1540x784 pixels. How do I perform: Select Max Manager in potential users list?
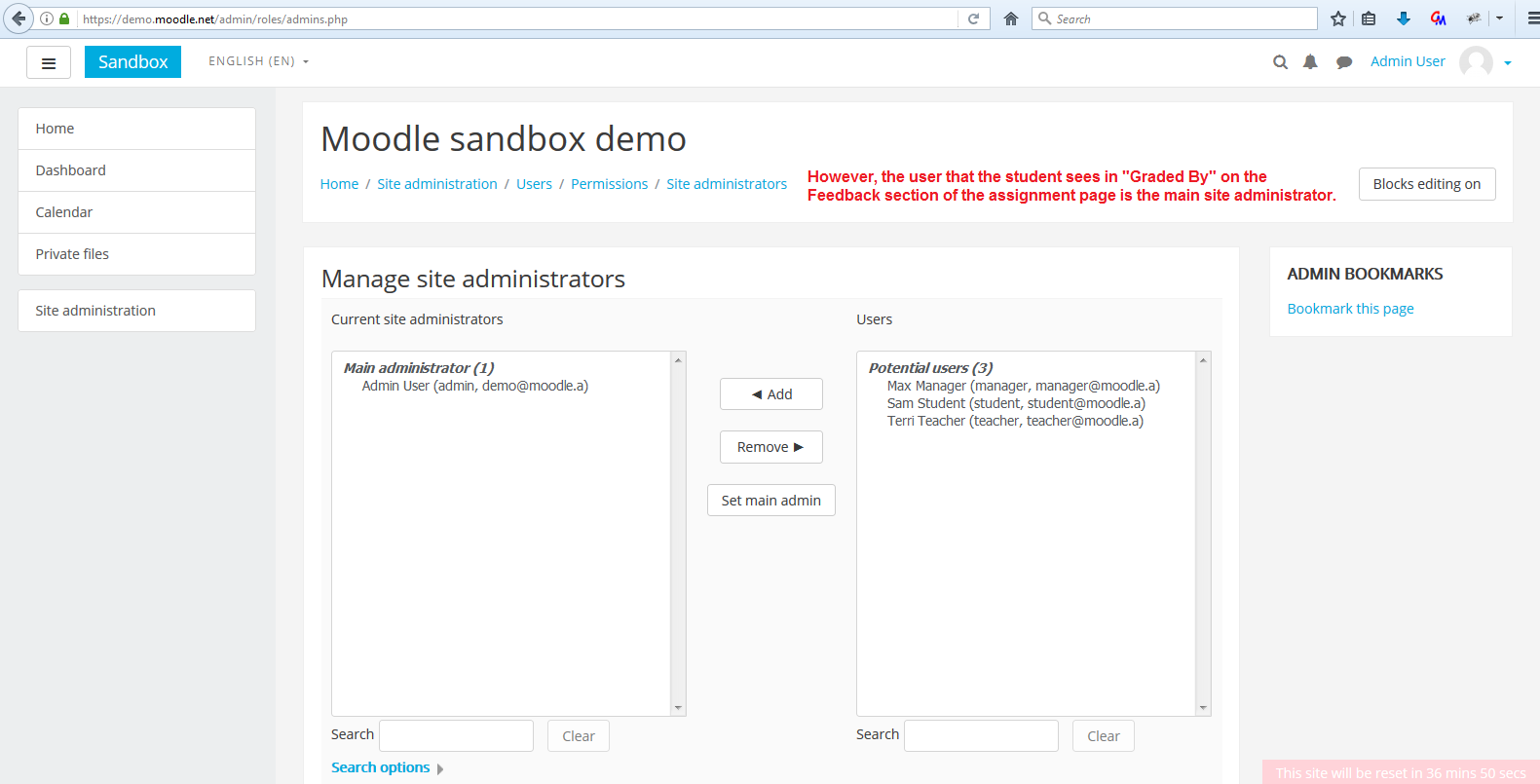coord(1024,386)
